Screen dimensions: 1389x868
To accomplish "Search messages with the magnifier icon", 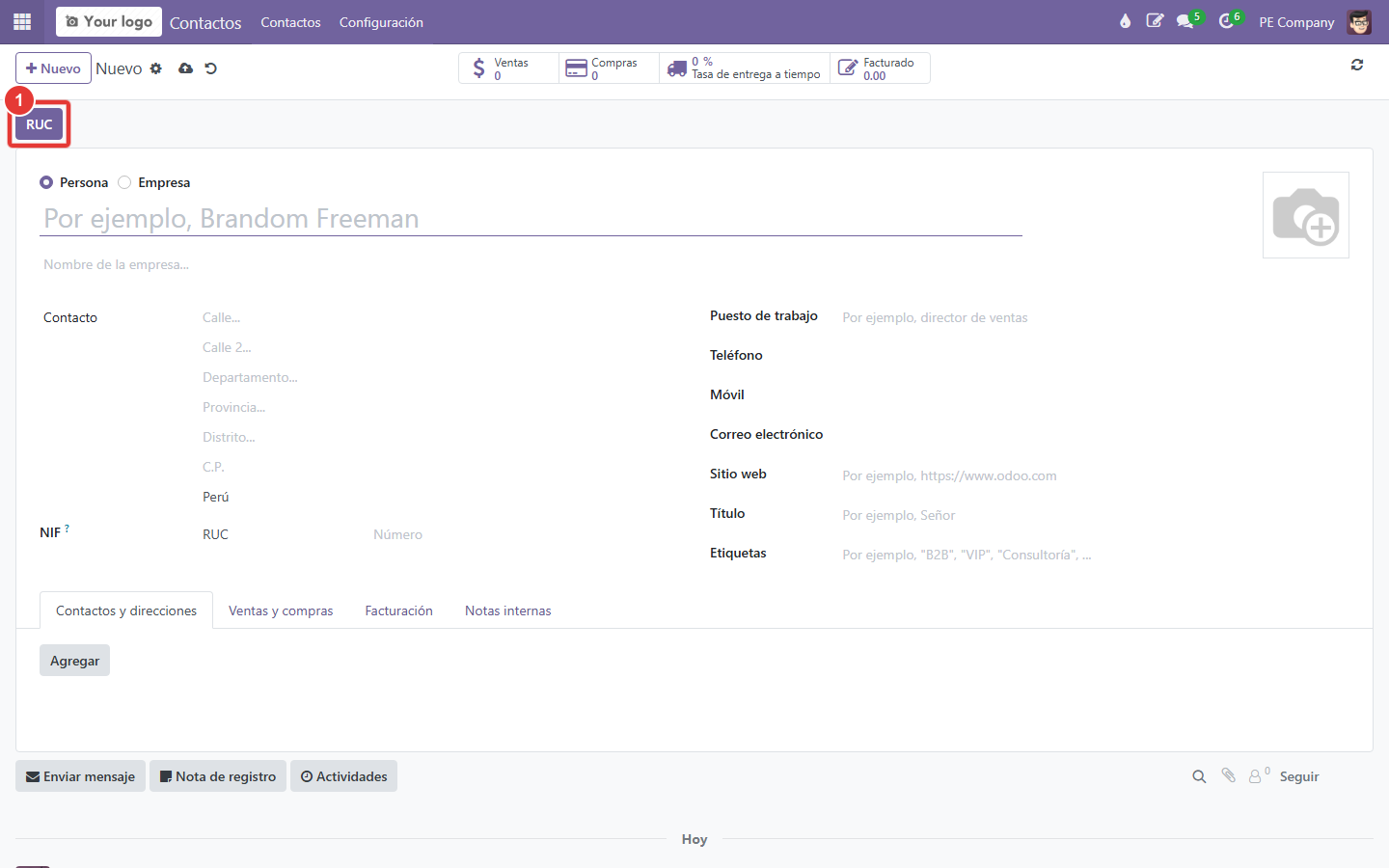I will 1199,776.
